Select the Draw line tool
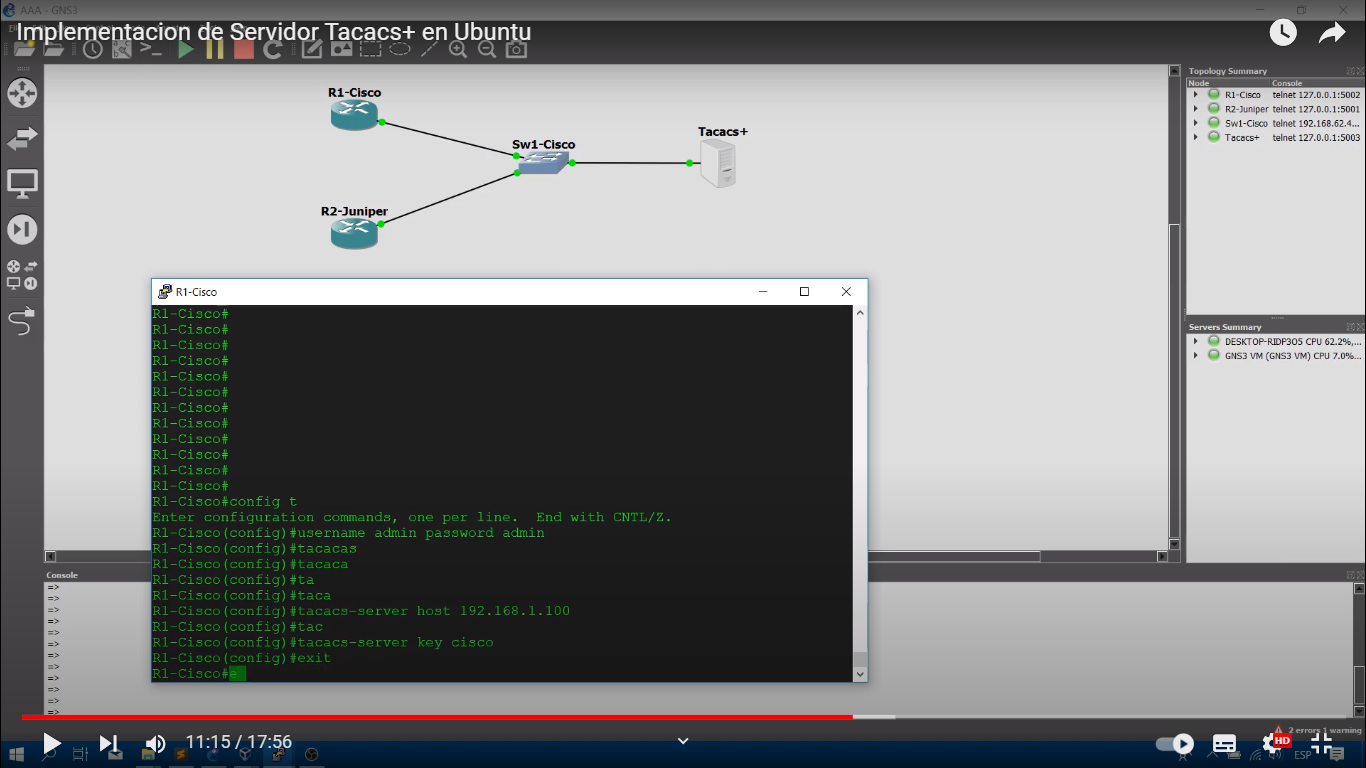This screenshot has width=1366, height=768. pyautogui.click(x=429, y=49)
